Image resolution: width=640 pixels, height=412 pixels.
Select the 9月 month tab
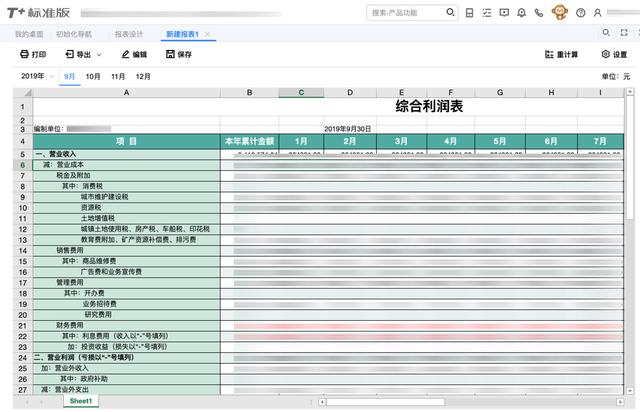click(69, 76)
